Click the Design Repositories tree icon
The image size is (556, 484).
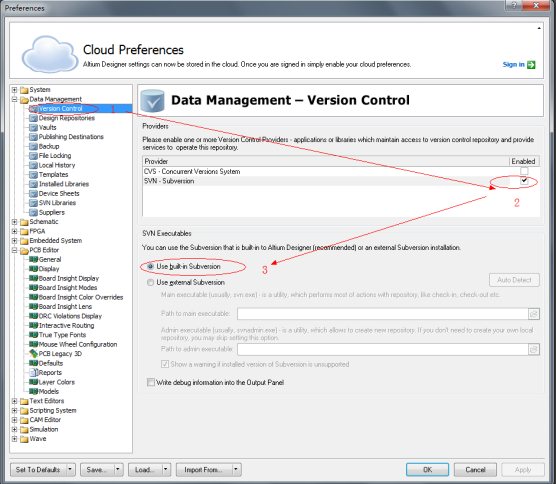[33, 118]
